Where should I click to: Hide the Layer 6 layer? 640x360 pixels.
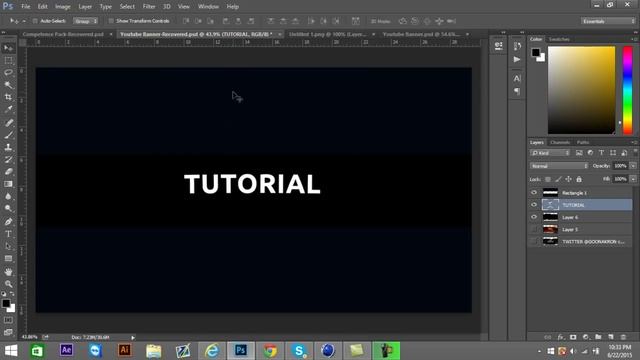tap(534, 217)
